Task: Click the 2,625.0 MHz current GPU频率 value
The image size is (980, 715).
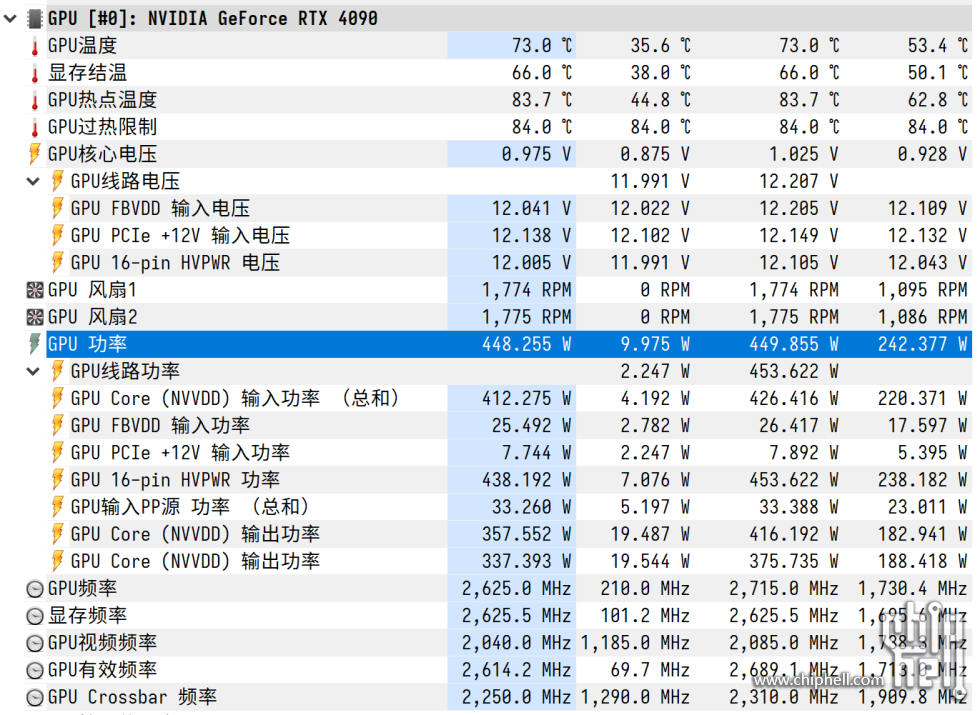Action: click(x=516, y=589)
